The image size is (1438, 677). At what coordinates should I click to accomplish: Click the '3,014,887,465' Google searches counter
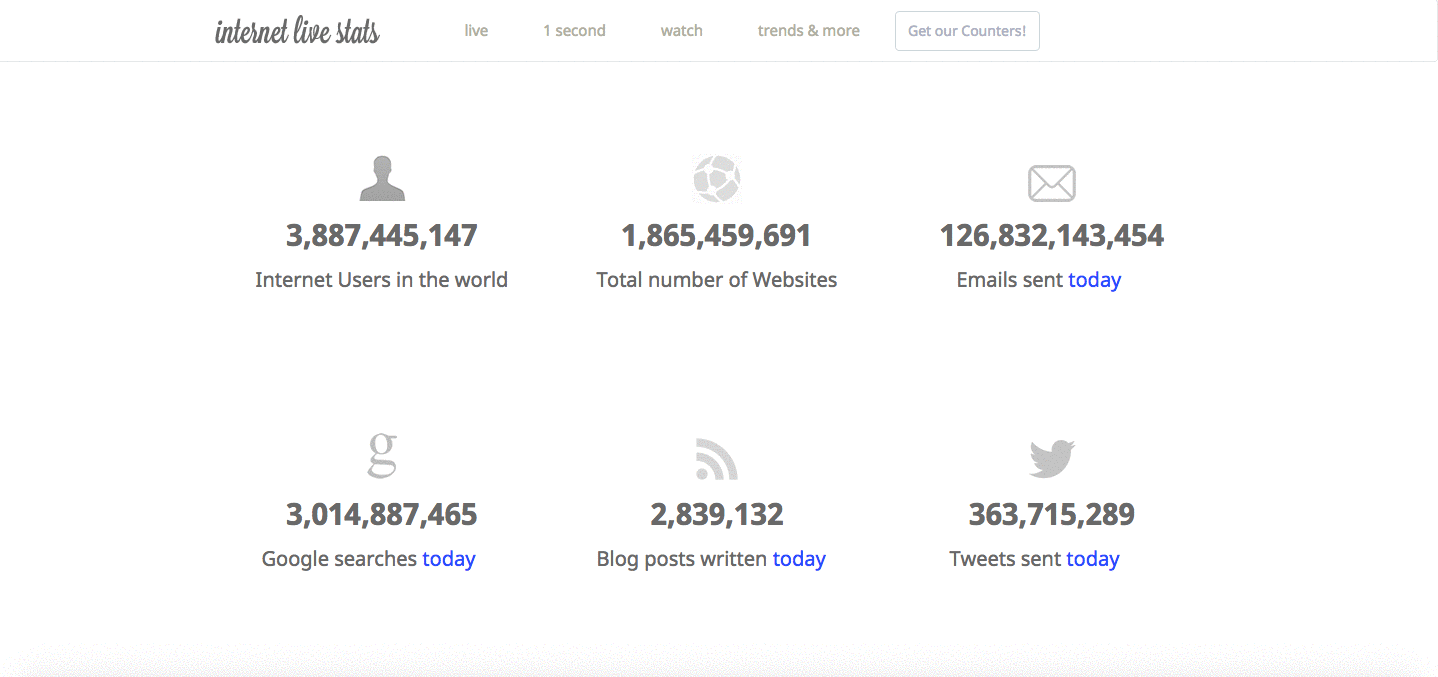[x=382, y=515]
